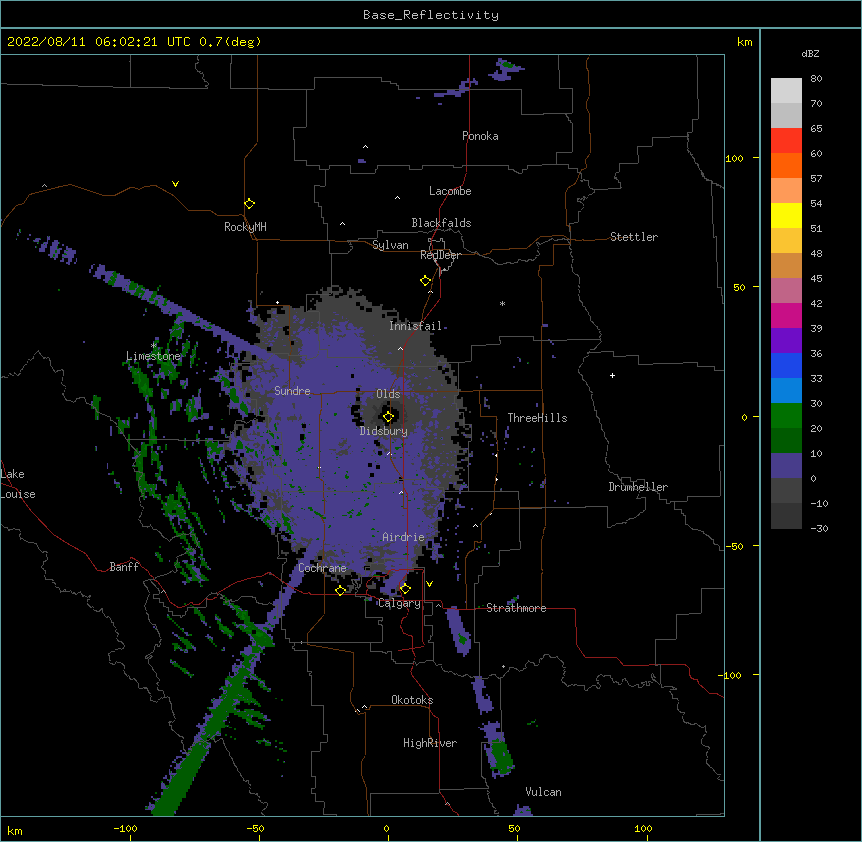
Task: Select the blue 36 dBZ legend color
Action: click(x=786, y=365)
